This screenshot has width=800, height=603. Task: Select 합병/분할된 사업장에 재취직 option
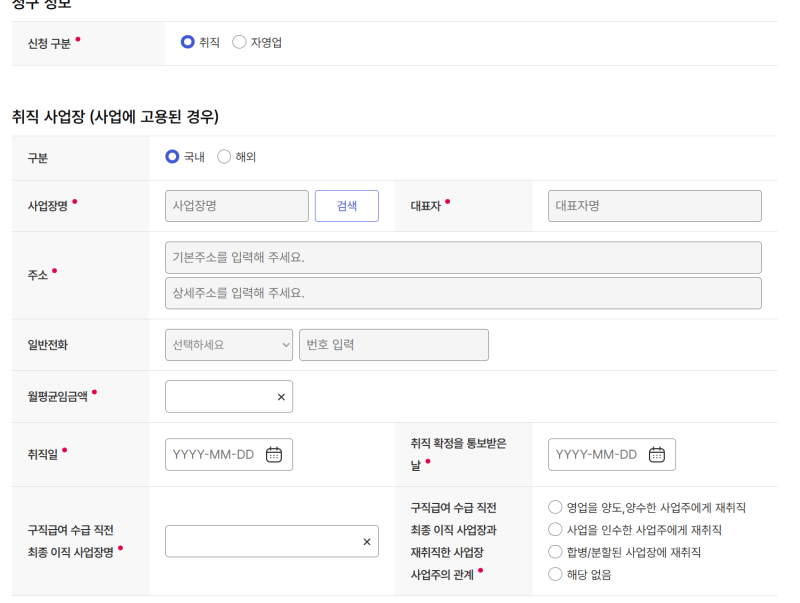point(555,552)
